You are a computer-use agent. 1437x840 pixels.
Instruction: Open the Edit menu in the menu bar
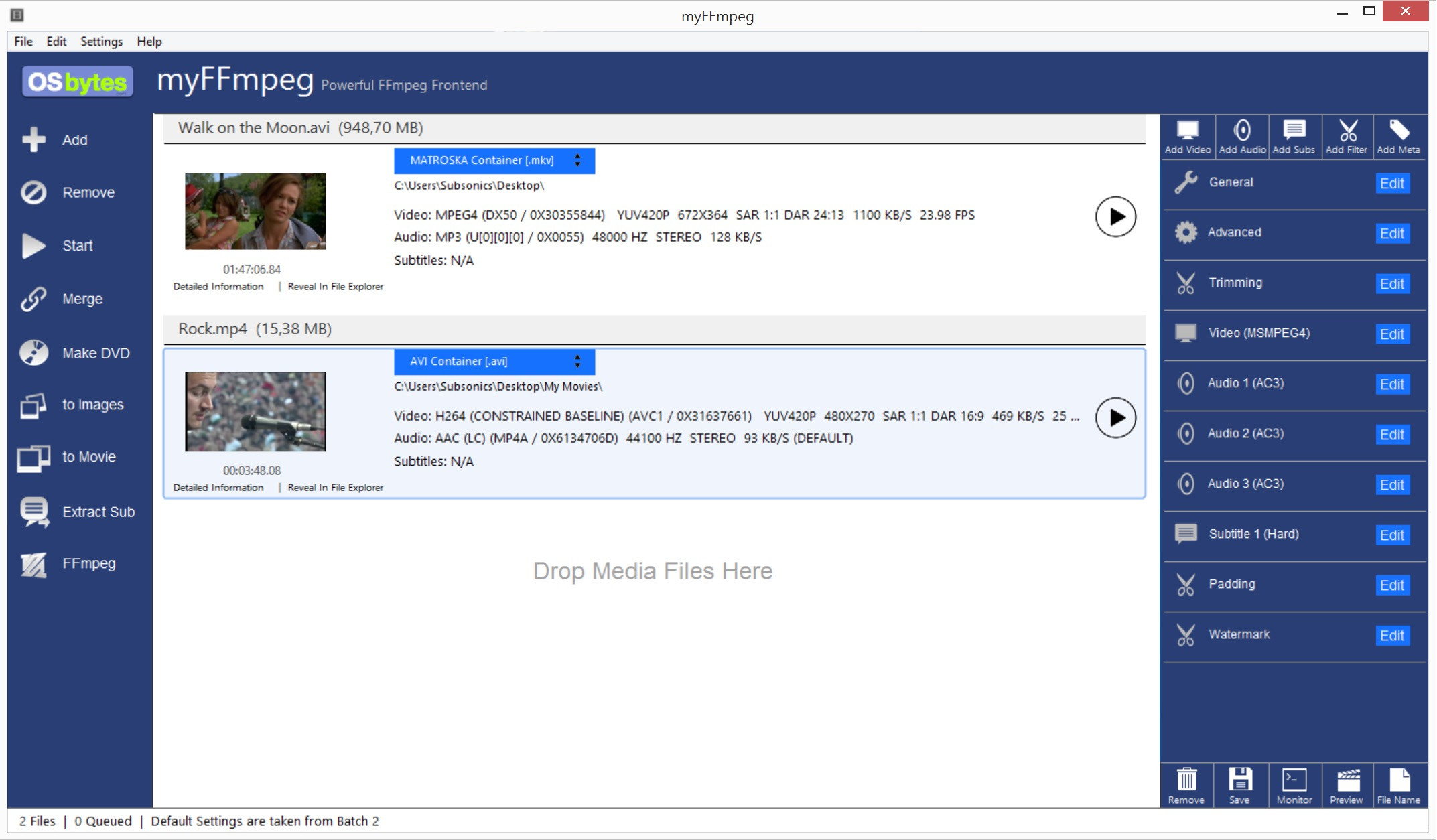(56, 41)
